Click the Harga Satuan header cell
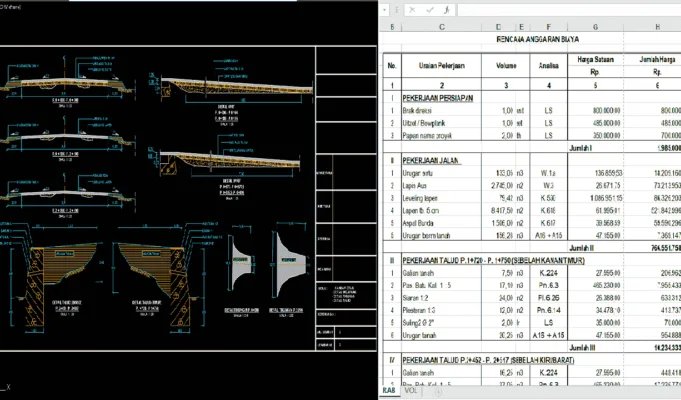681x400 pixels. pyautogui.click(x=595, y=60)
